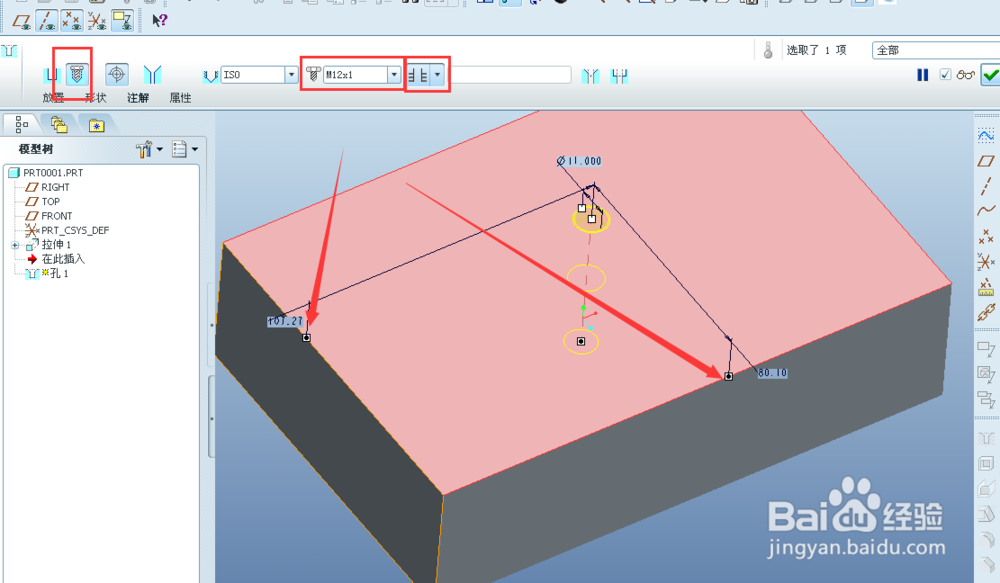Open the 属性 properties panel
1000x583 pixels.
[x=180, y=98]
